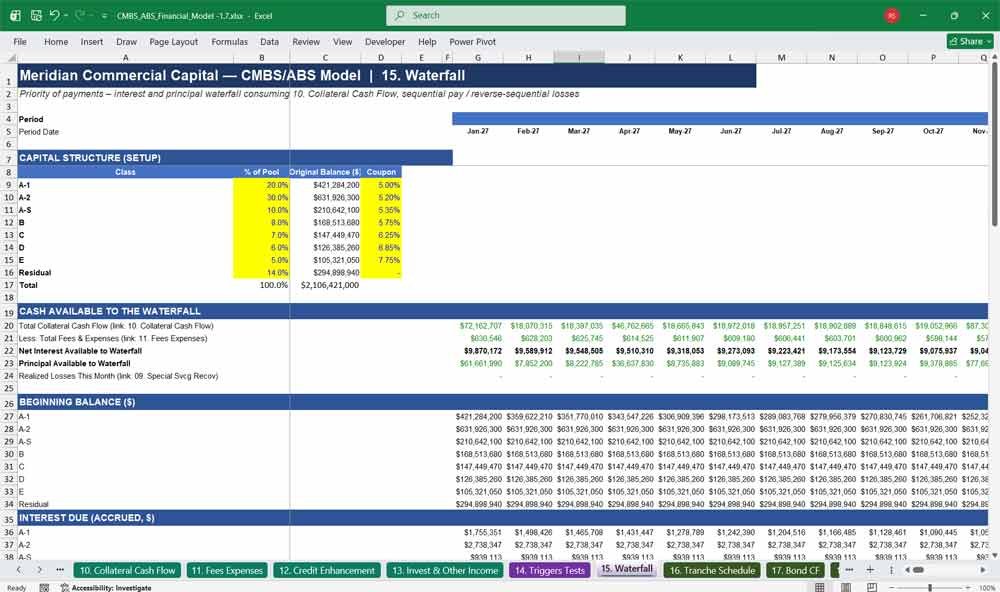Viewport: 1000px width, 592px height.
Task: Click into the Search box
Action: point(506,15)
